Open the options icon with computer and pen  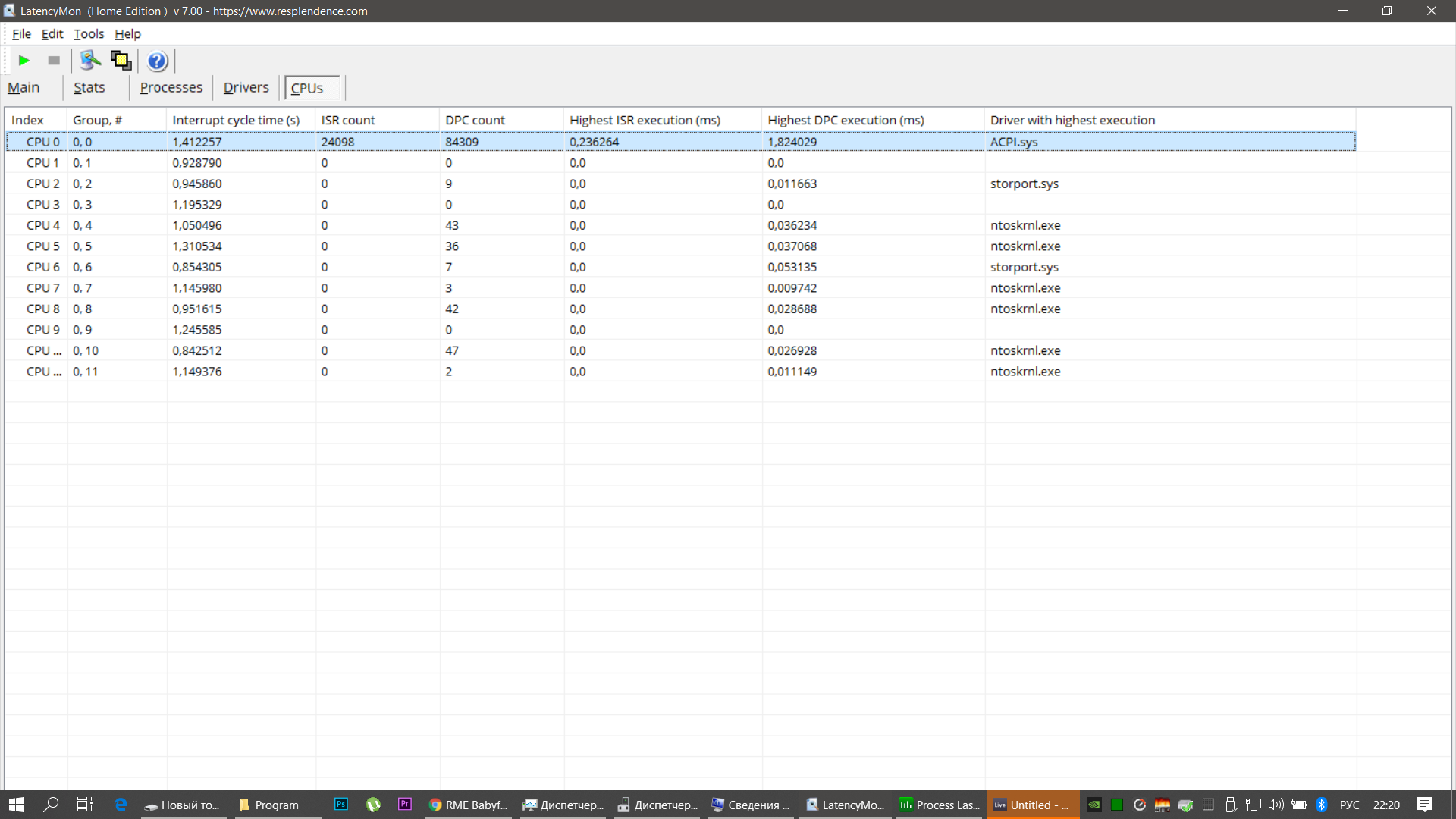[90, 61]
